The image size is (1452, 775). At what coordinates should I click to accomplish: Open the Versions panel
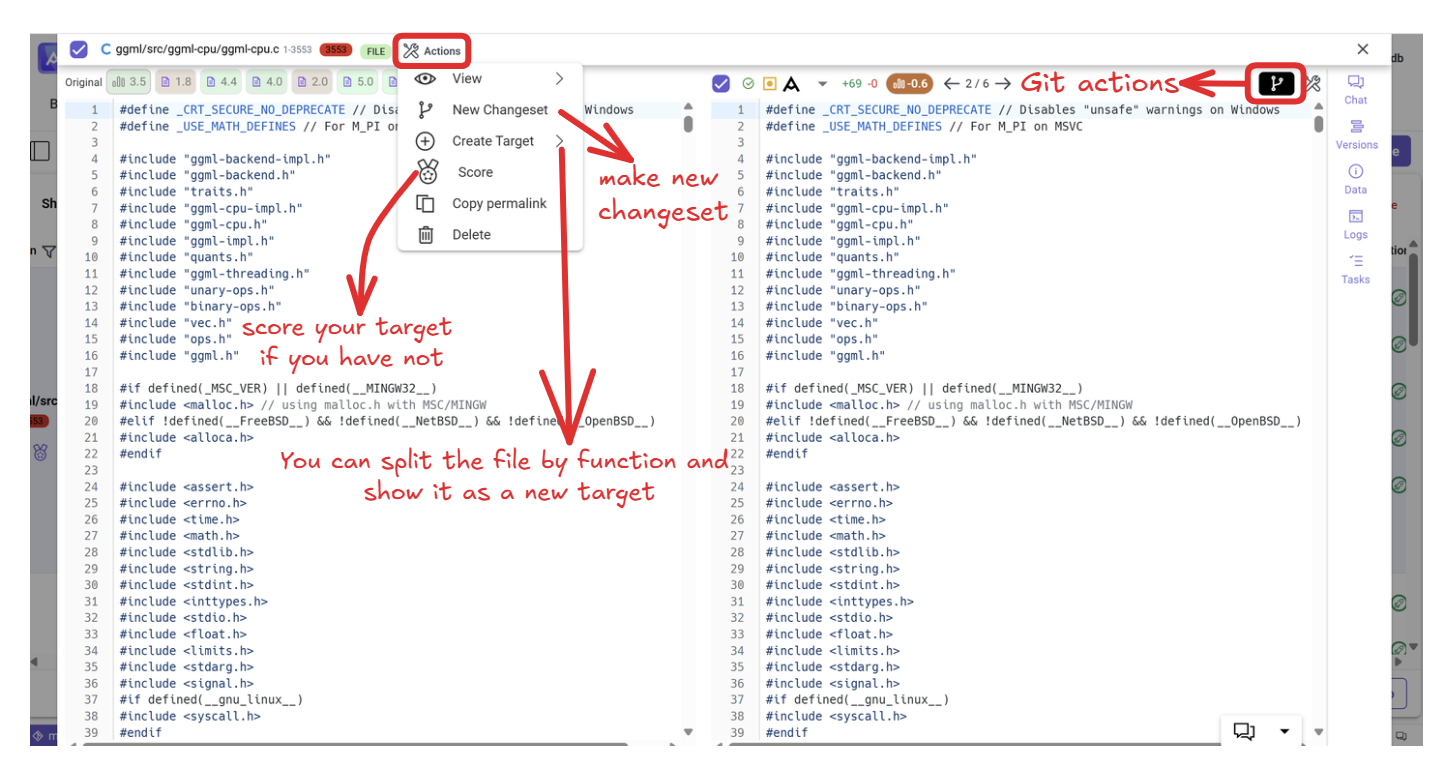[x=1356, y=134]
